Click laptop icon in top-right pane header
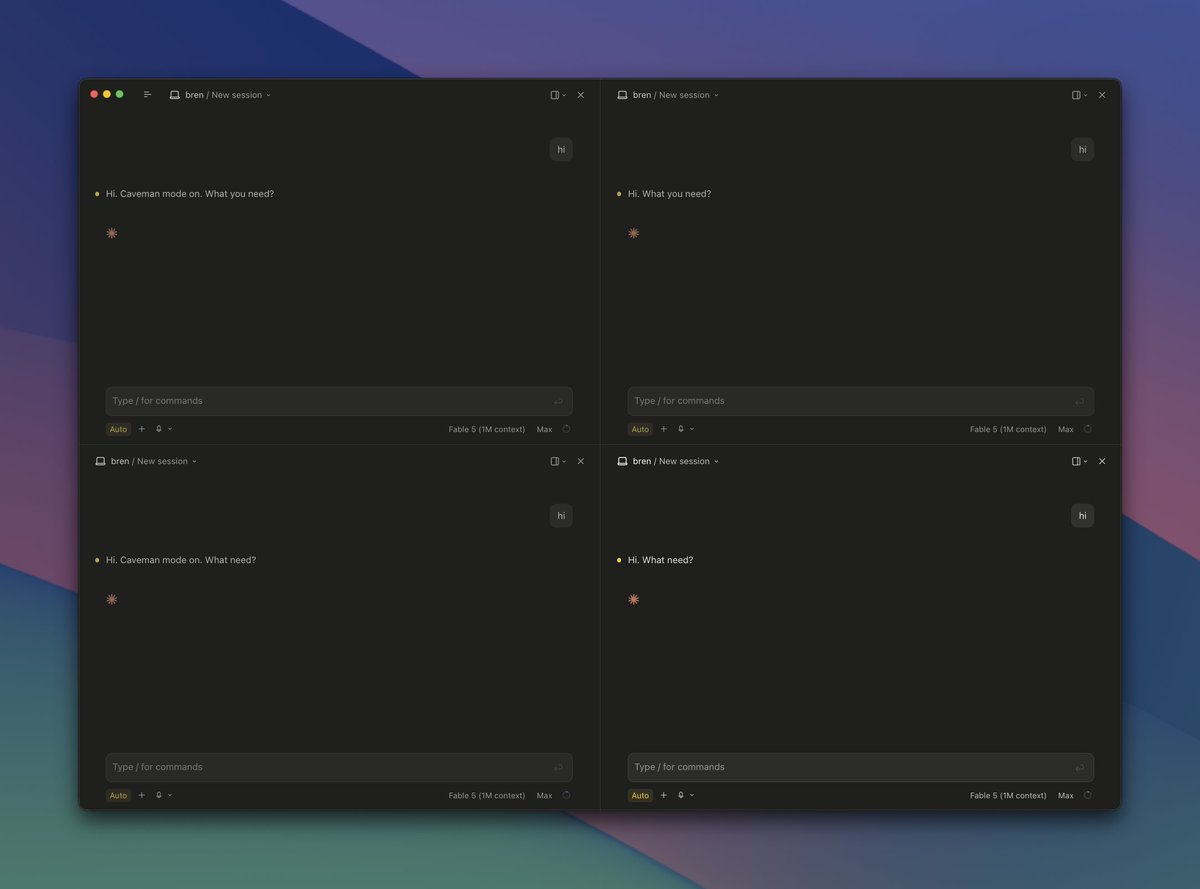Viewport: 1200px width, 889px height. (622, 95)
